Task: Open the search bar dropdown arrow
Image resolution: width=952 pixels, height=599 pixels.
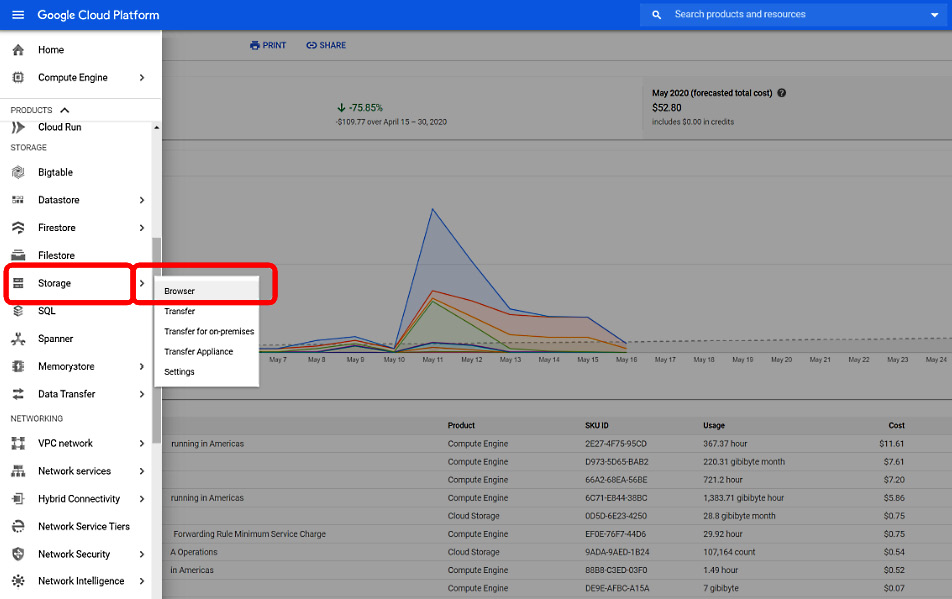Action: pyautogui.click(x=934, y=15)
